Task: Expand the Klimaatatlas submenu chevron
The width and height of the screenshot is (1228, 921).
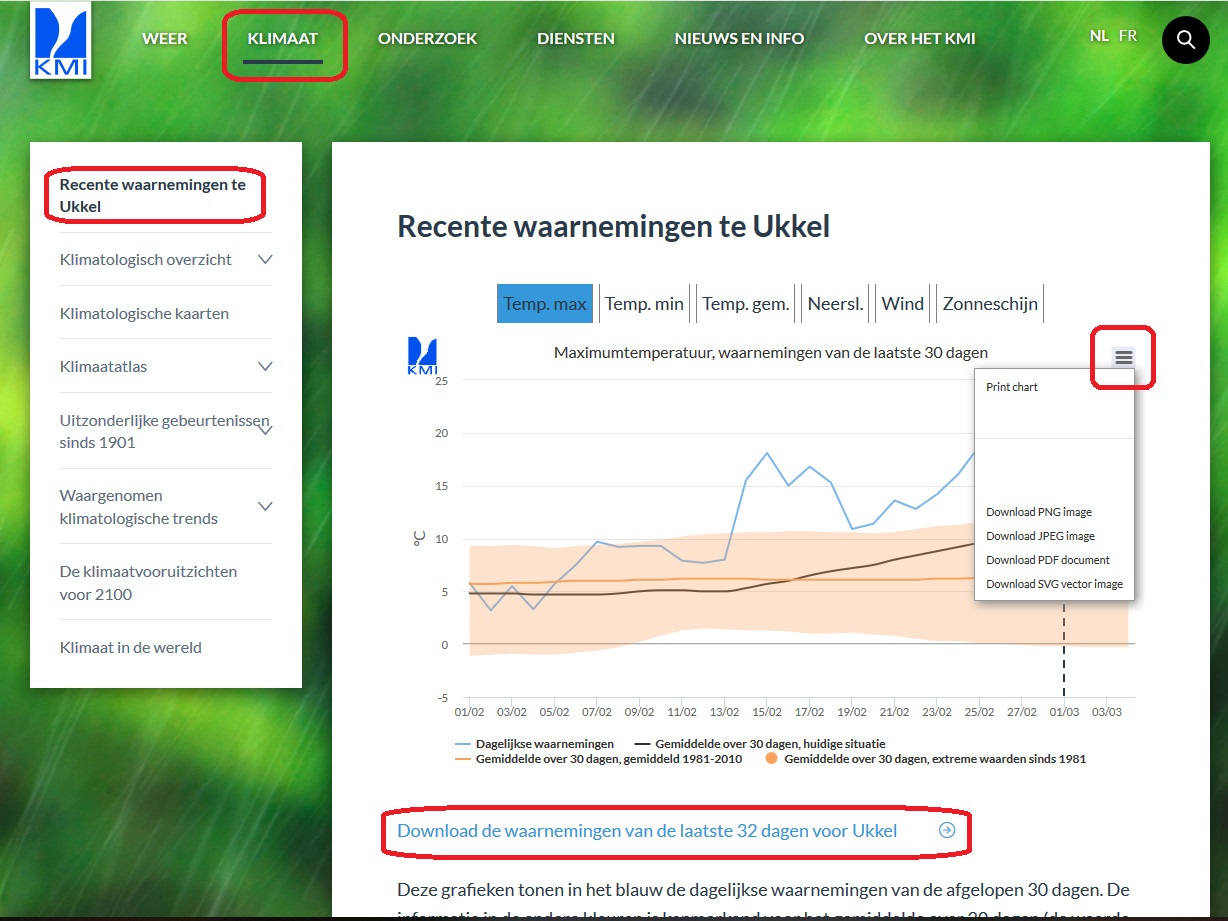Action: coord(265,367)
